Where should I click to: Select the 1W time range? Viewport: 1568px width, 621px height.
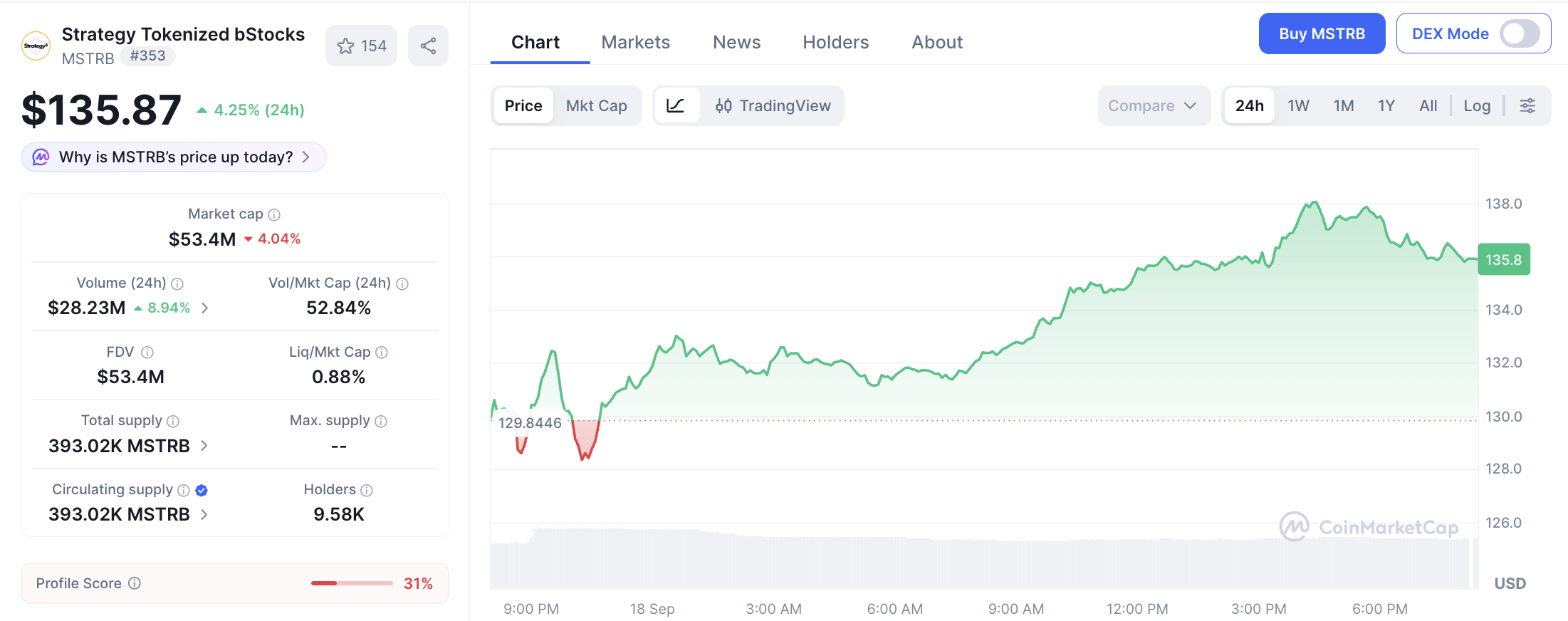pos(1298,106)
